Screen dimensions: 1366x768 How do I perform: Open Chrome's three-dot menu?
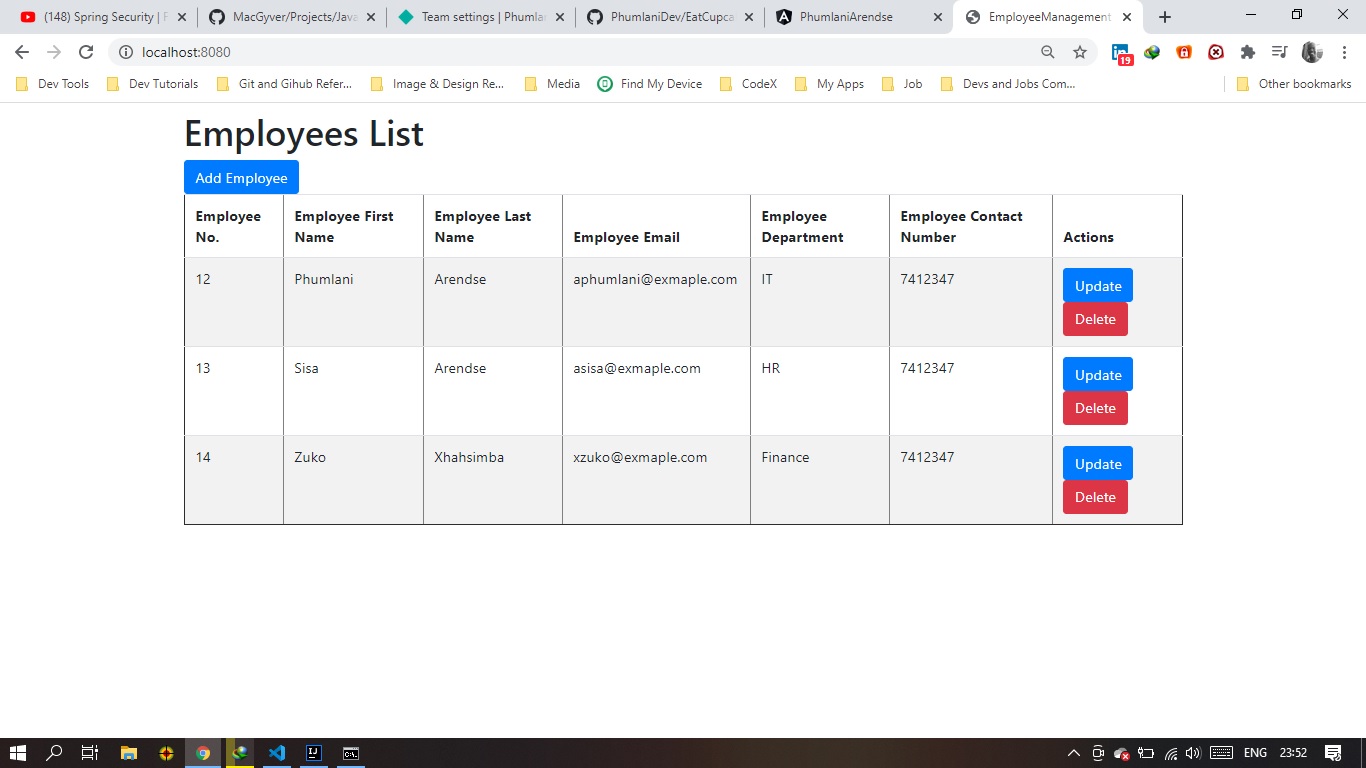pos(1345,52)
